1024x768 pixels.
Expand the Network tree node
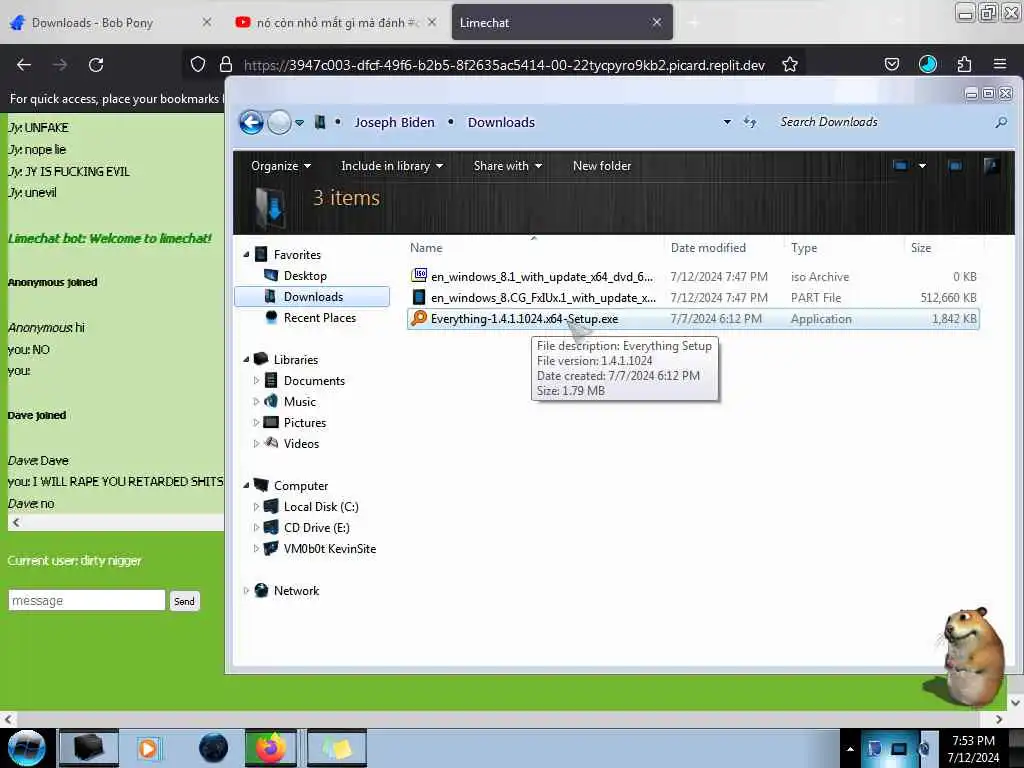(246, 590)
